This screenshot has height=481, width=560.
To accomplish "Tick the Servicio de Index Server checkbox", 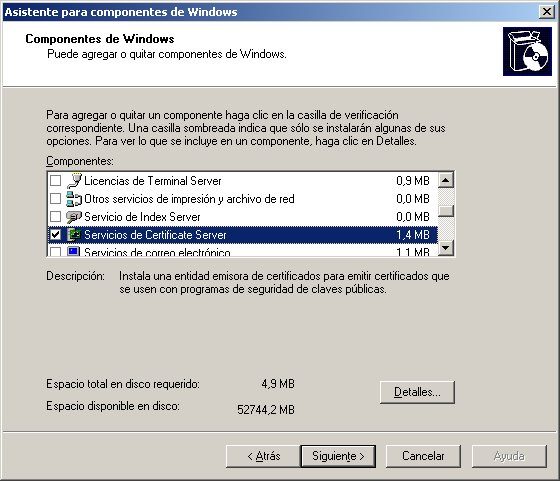I will point(55,216).
